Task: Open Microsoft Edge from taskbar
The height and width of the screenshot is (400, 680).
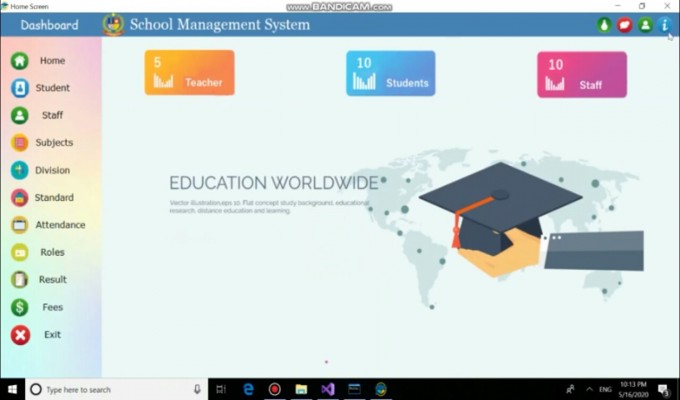Action: click(248, 390)
